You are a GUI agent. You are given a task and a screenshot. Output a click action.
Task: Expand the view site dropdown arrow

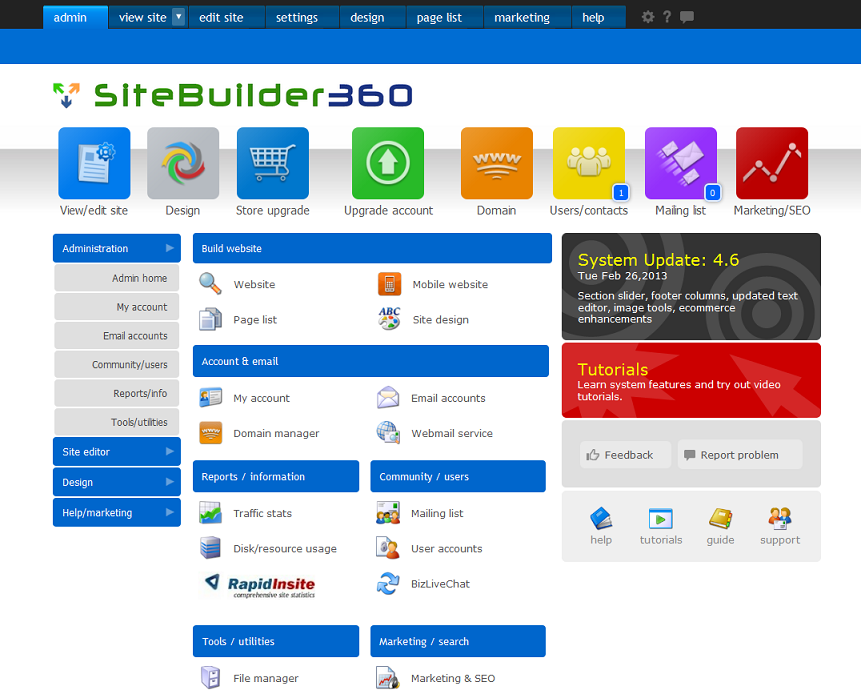pyautogui.click(x=178, y=17)
